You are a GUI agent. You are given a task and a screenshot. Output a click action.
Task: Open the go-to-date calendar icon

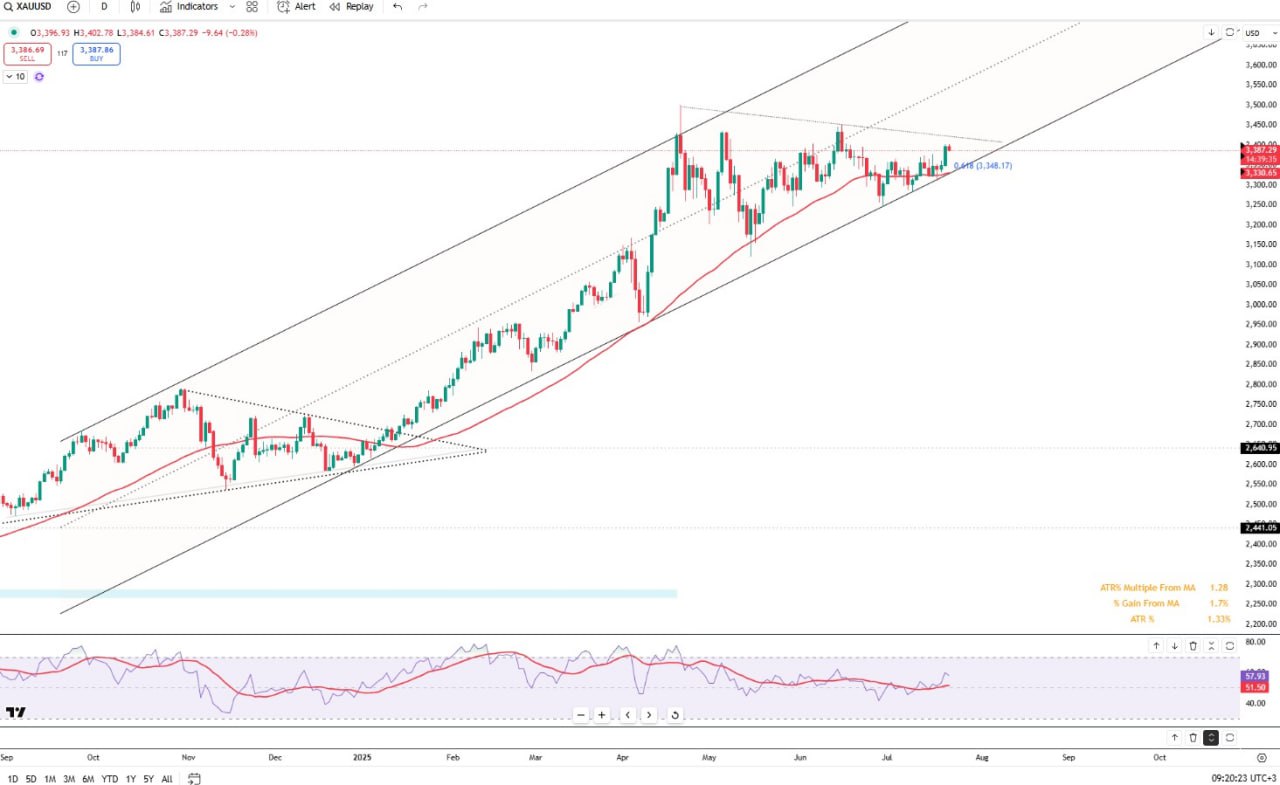[x=194, y=779]
